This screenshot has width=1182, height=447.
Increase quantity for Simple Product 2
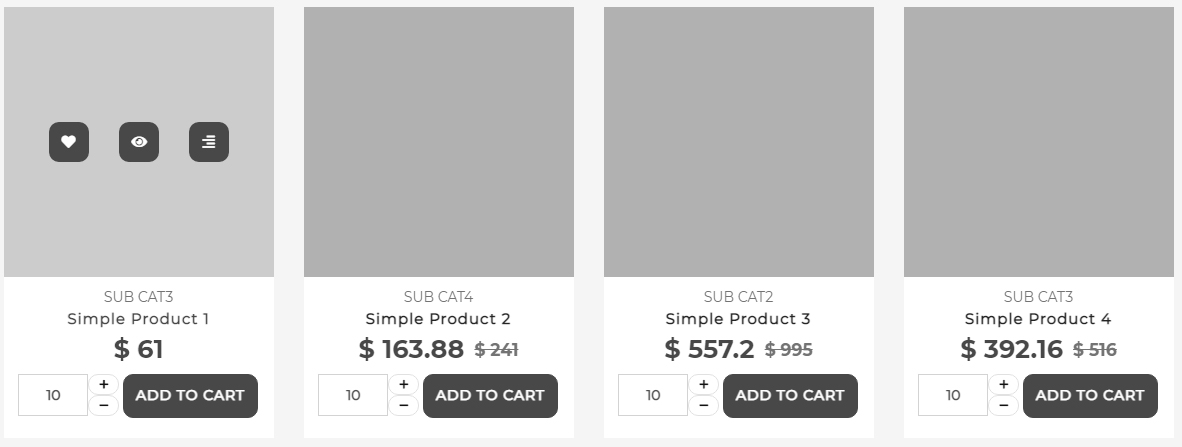pos(404,384)
